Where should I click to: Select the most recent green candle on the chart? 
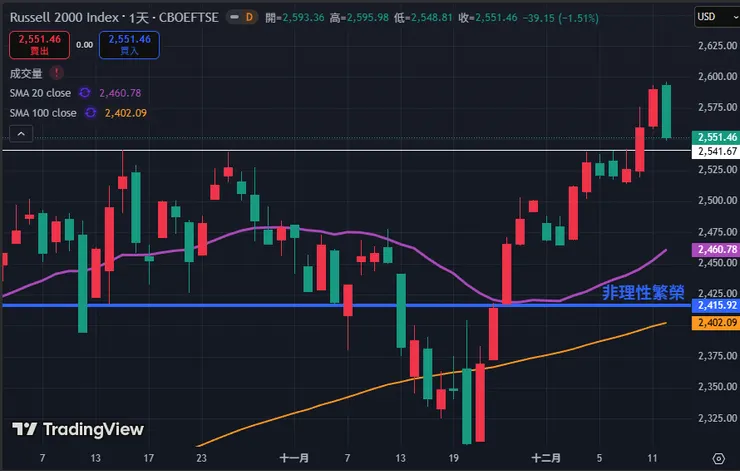[x=666, y=111]
